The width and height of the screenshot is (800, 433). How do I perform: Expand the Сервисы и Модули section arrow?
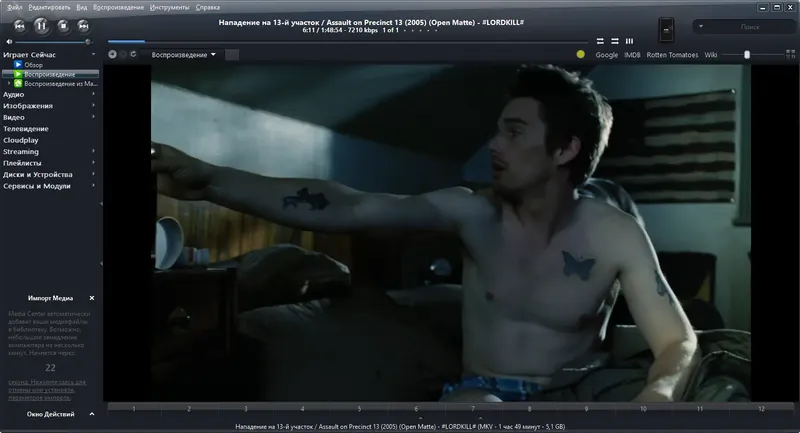(93, 186)
